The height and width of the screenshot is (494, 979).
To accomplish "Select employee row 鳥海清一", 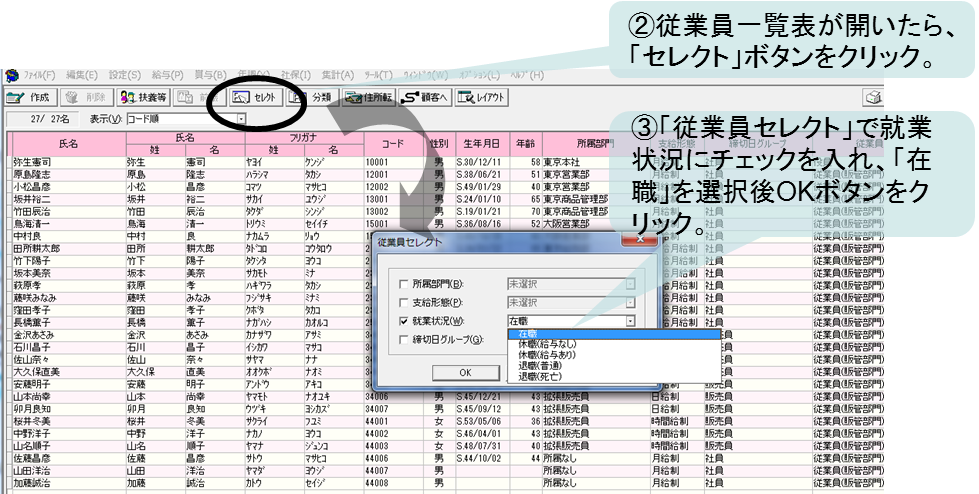I will tap(445, 224).
